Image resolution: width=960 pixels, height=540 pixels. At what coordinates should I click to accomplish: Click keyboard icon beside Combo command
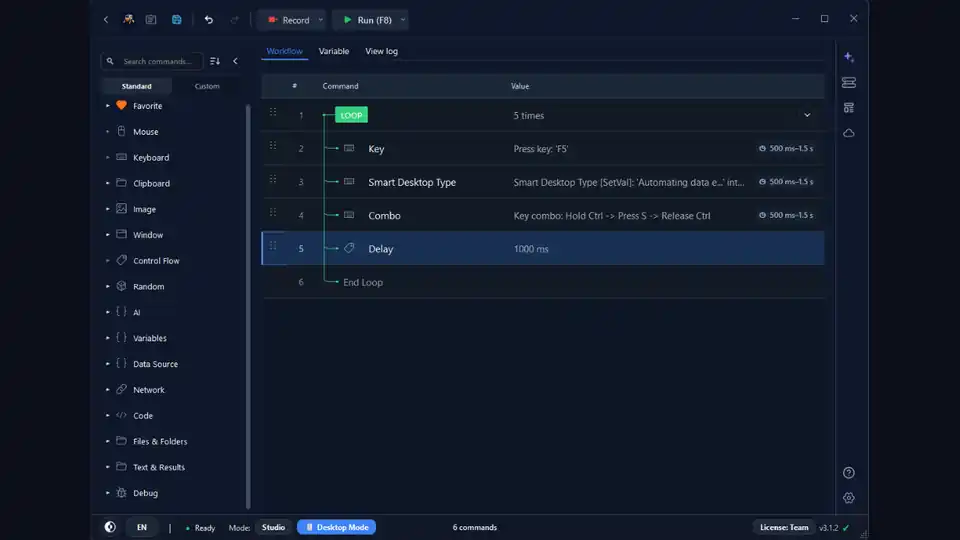[x=349, y=215]
